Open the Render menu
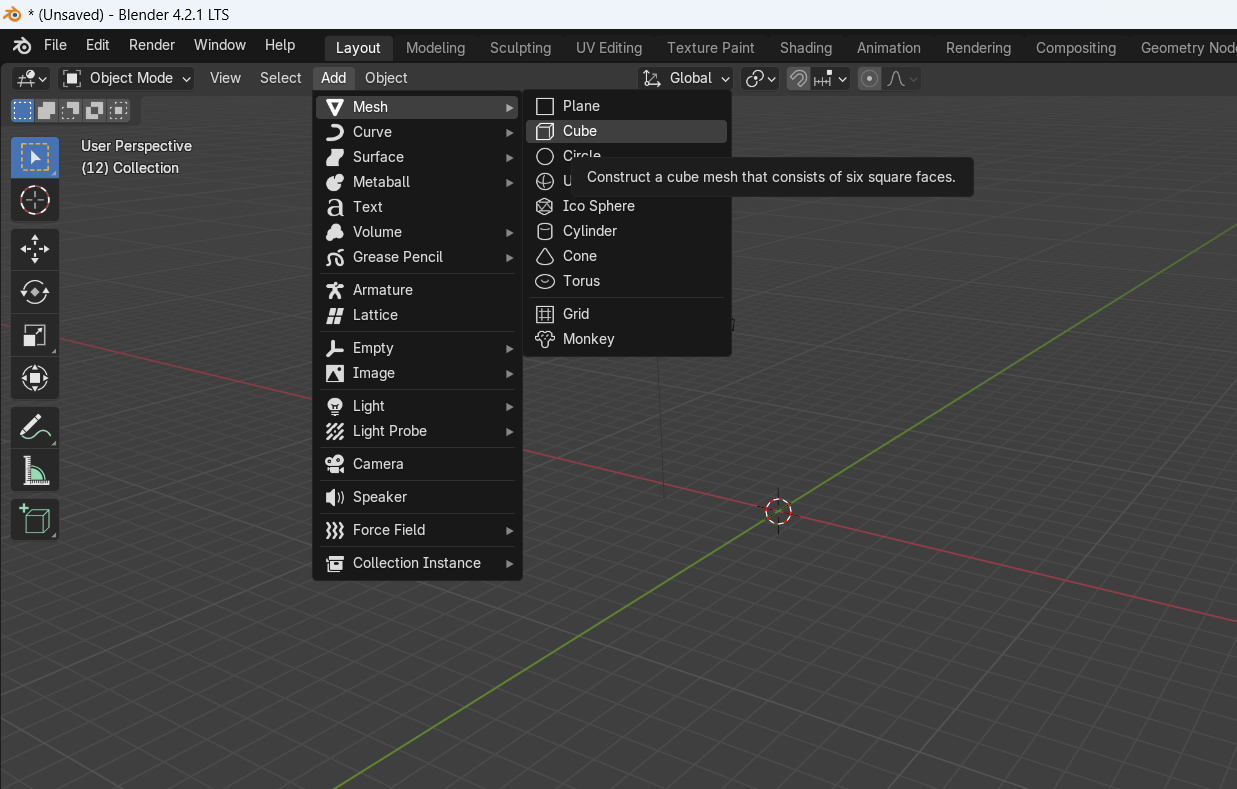This screenshot has height=789, width=1237. pyautogui.click(x=152, y=45)
